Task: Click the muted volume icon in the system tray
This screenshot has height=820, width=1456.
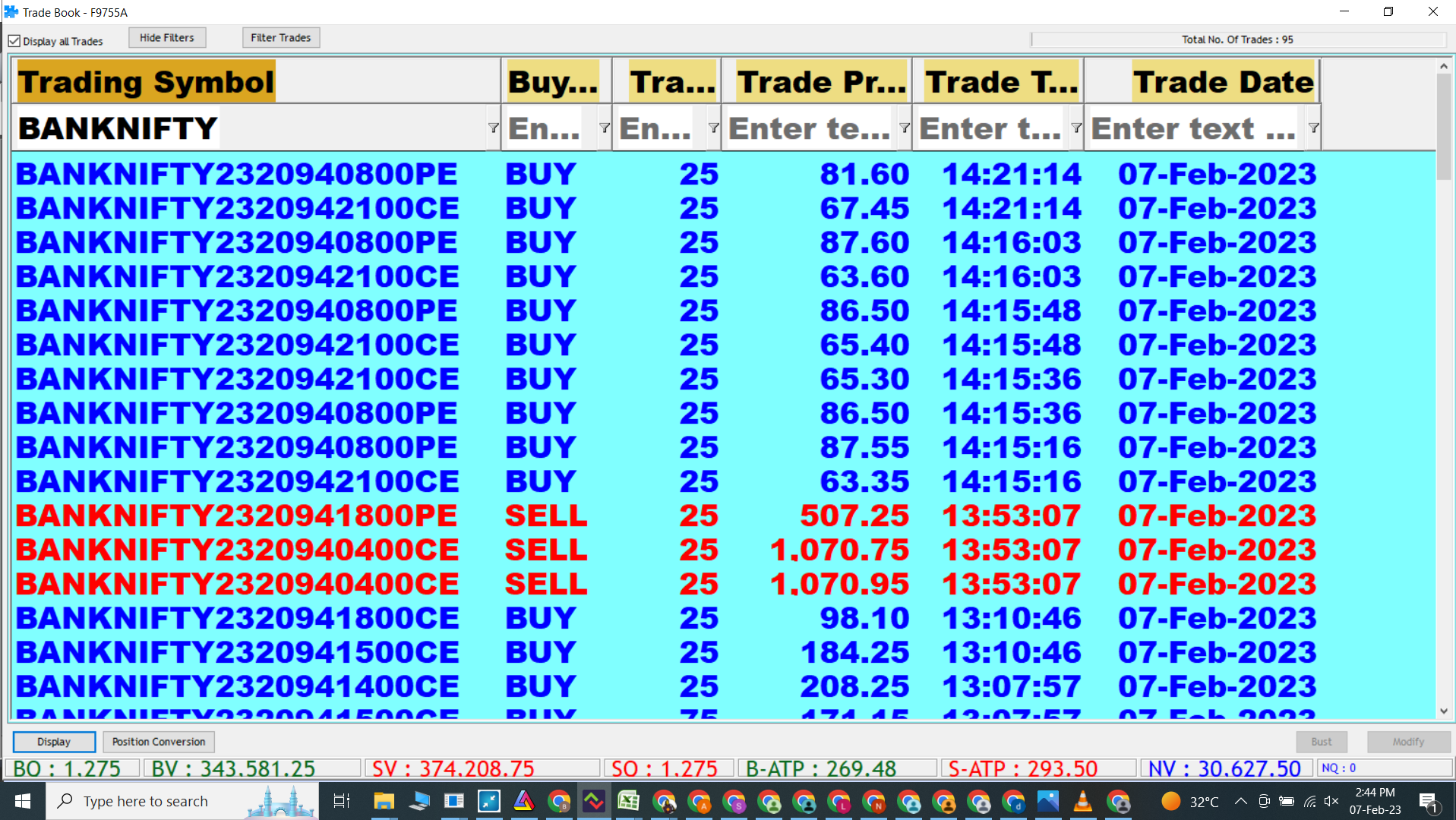Action: [1331, 801]
